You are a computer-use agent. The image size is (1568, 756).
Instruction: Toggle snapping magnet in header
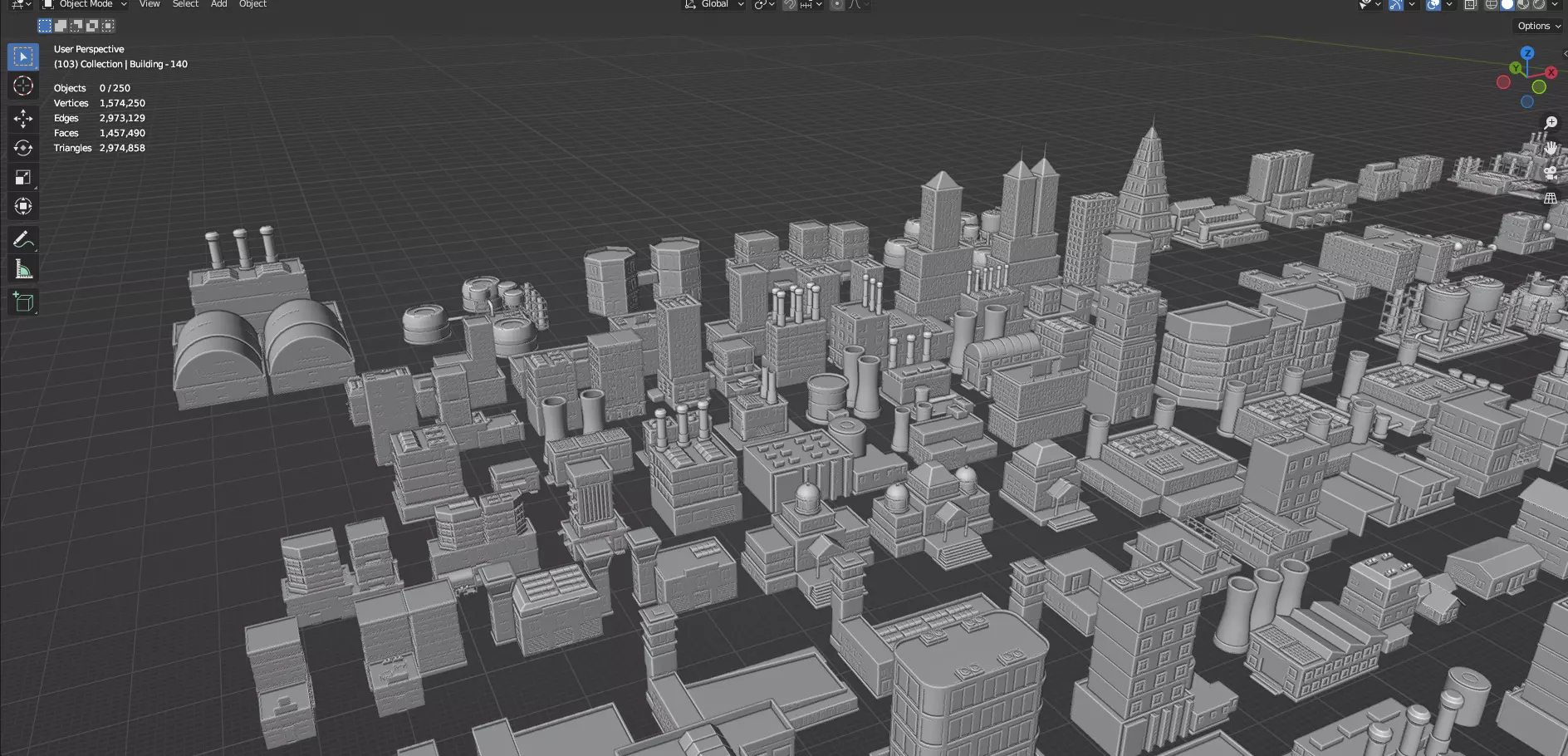(x=790, y=4)
